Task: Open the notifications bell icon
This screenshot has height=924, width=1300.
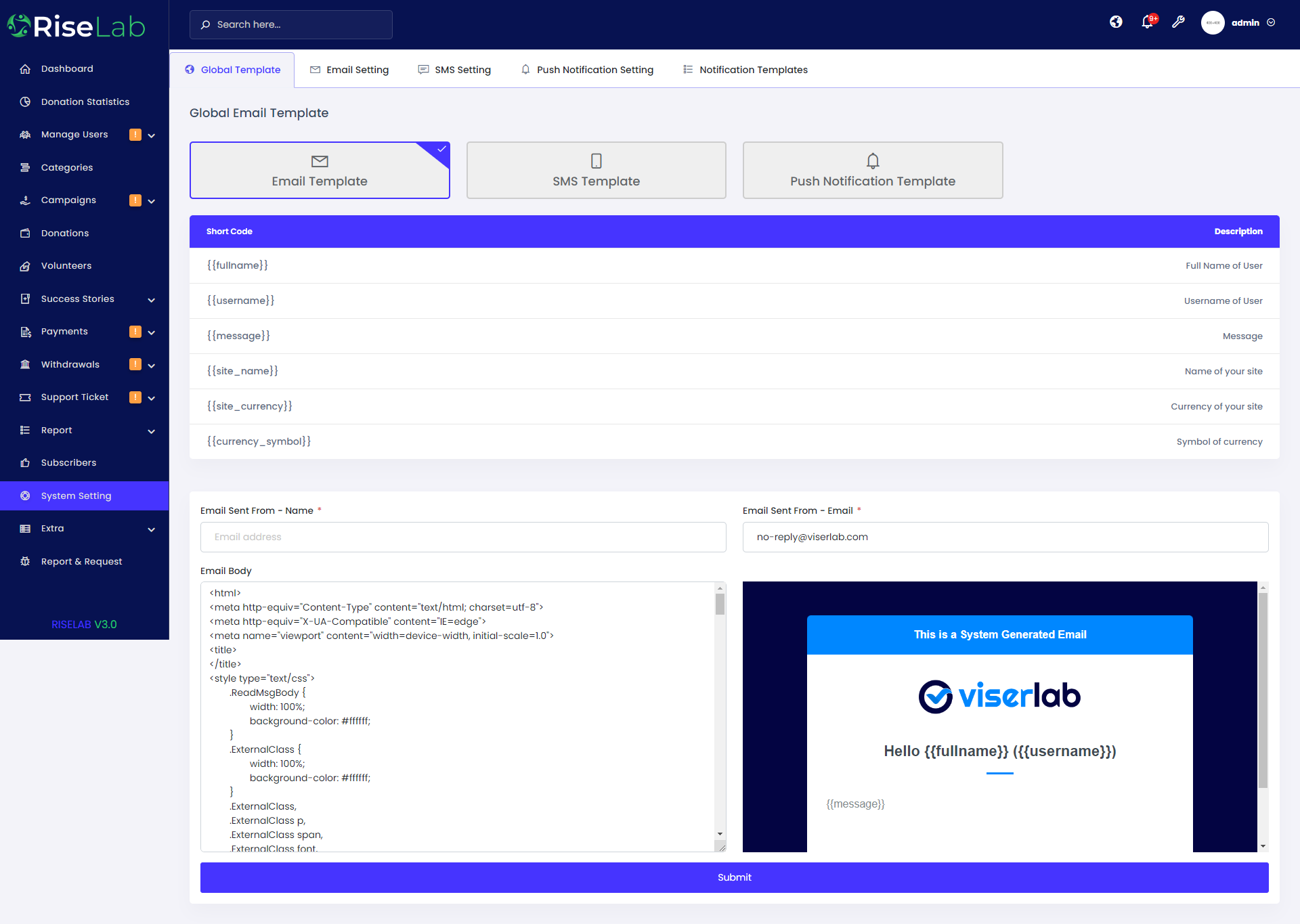Action: 1147,22
